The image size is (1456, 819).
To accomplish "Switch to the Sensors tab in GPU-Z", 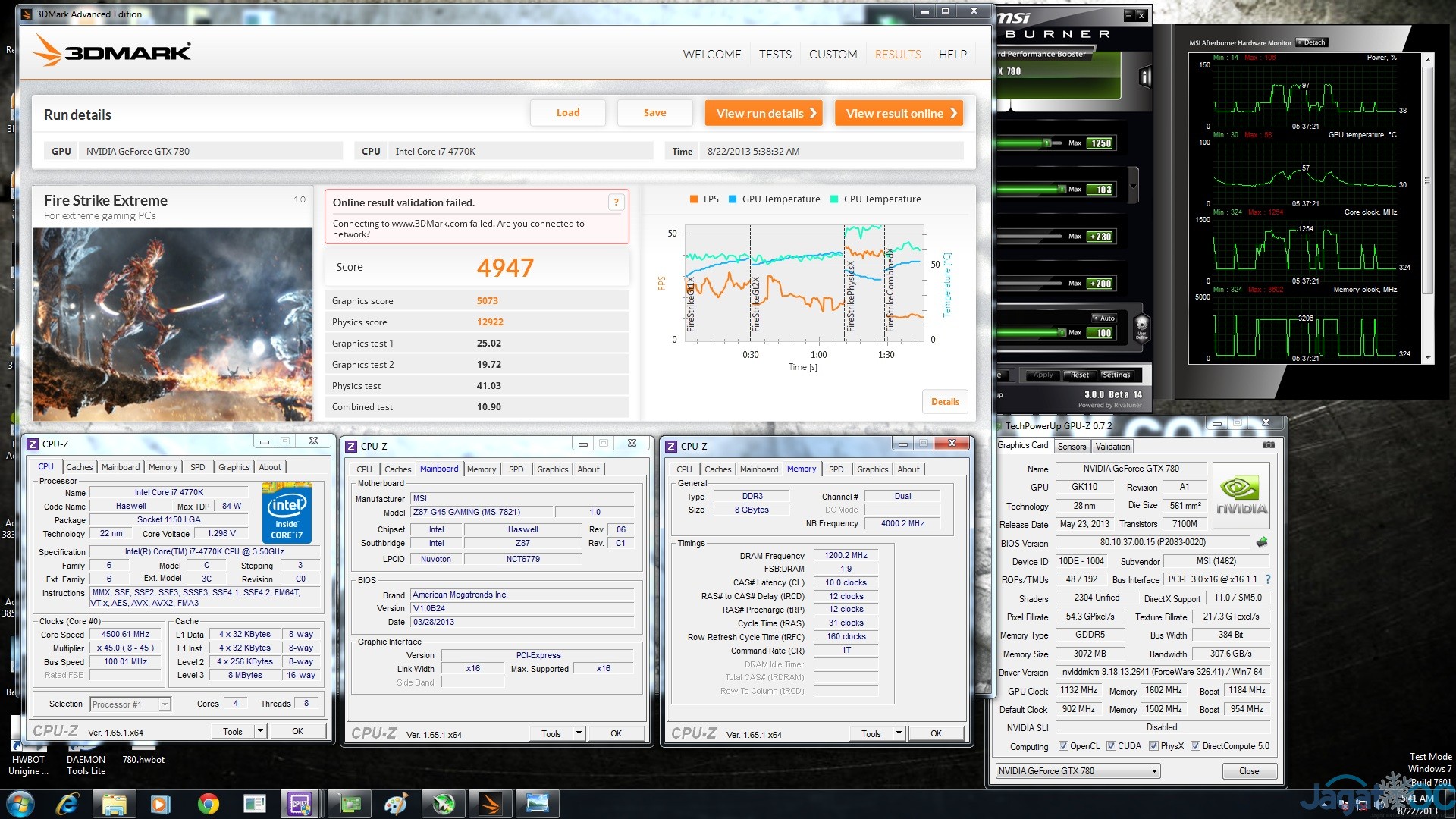I will point(1072,447).
